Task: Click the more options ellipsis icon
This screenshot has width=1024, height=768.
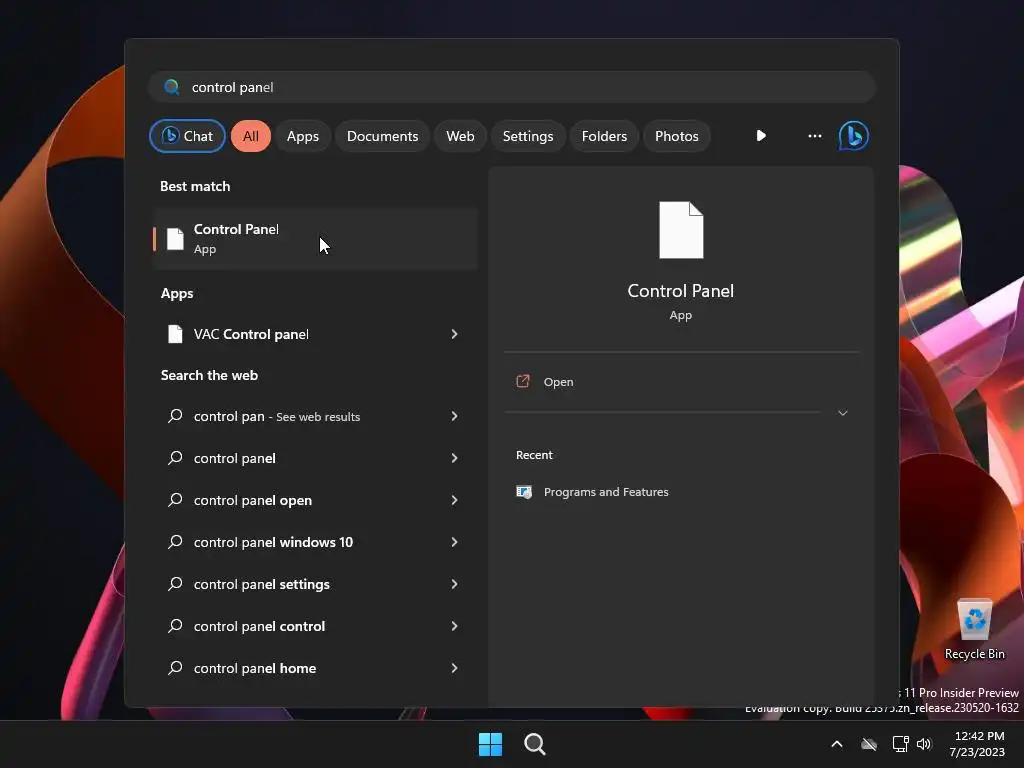Action: click(814, 136)
